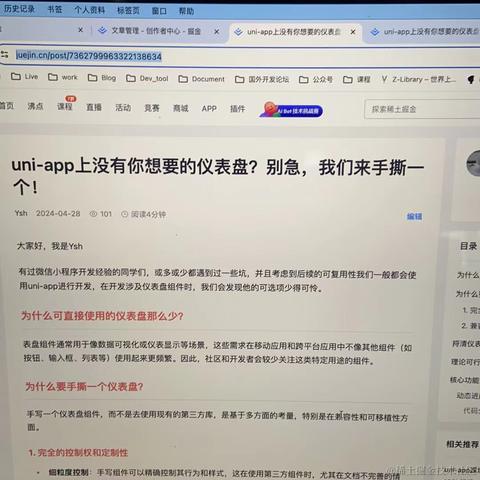Image resolution: width=480 pixels, height=480 pixels.
Task: Click the date 2024-04-28
Action: (58, 213)
